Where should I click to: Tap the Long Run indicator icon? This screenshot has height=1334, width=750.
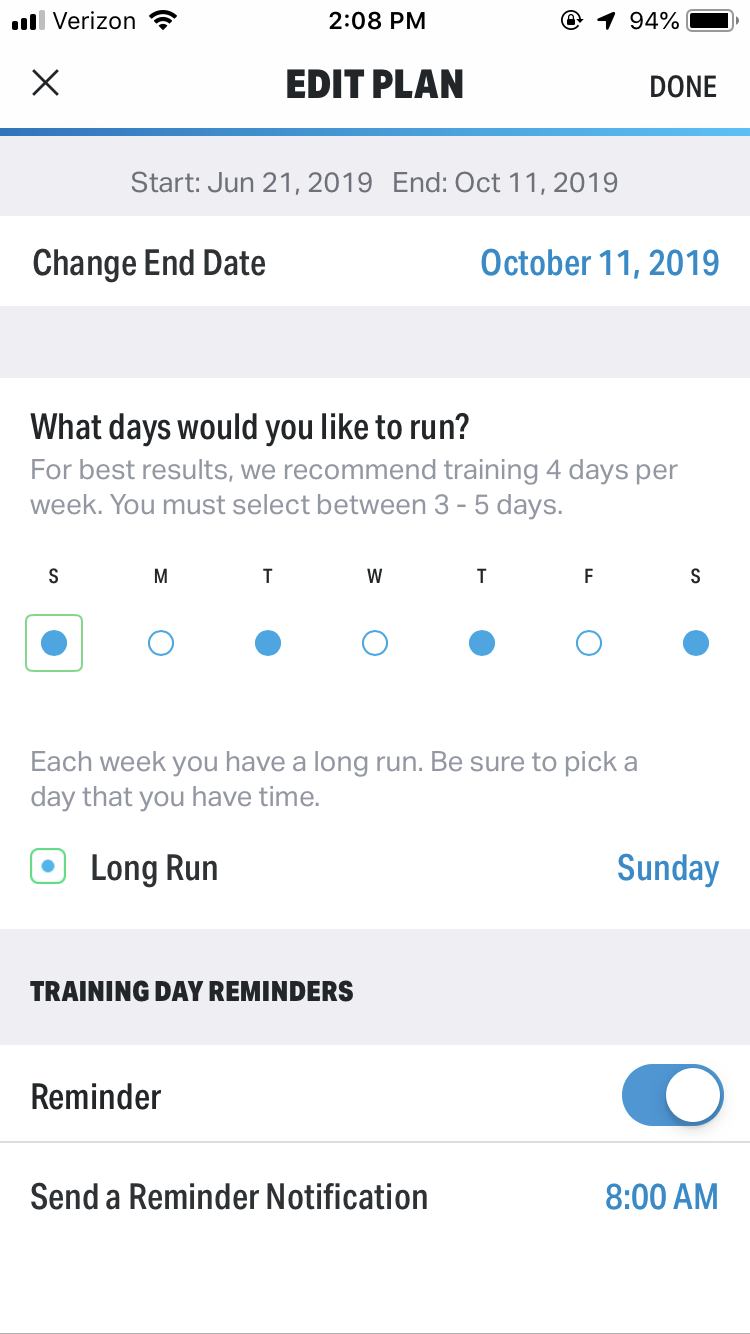pyautogui.click(x=48, y=867)
